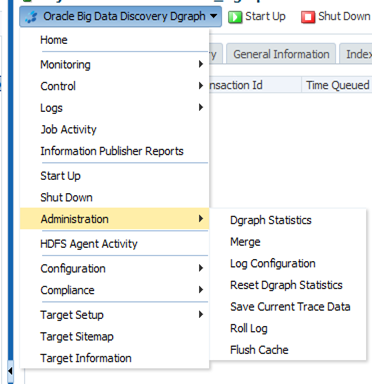Choose the Configuration menu entry
The width and height of the screenshot is (372, 384).
(114, 268)
